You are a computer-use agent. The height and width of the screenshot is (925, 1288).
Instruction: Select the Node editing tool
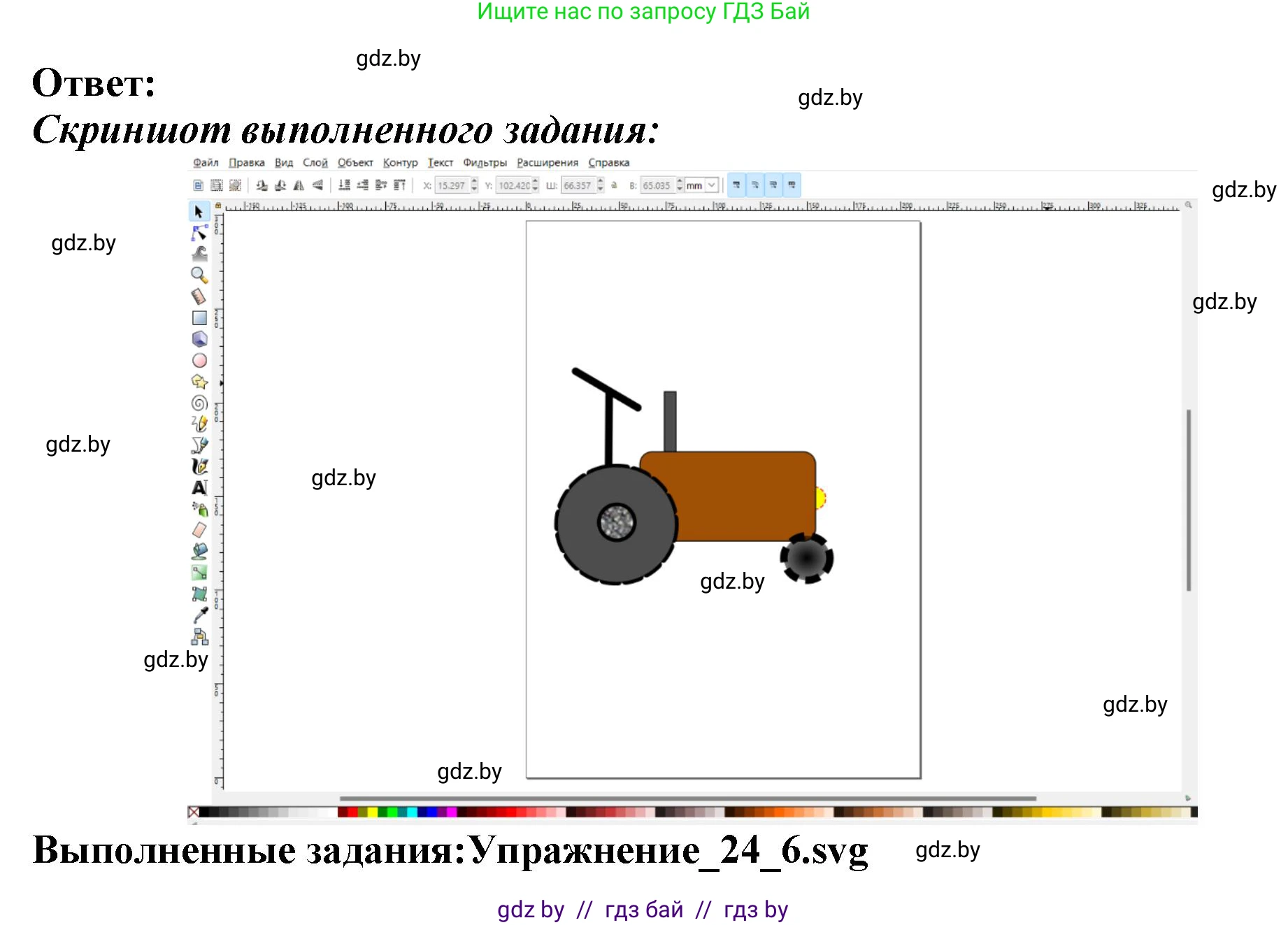199,233
